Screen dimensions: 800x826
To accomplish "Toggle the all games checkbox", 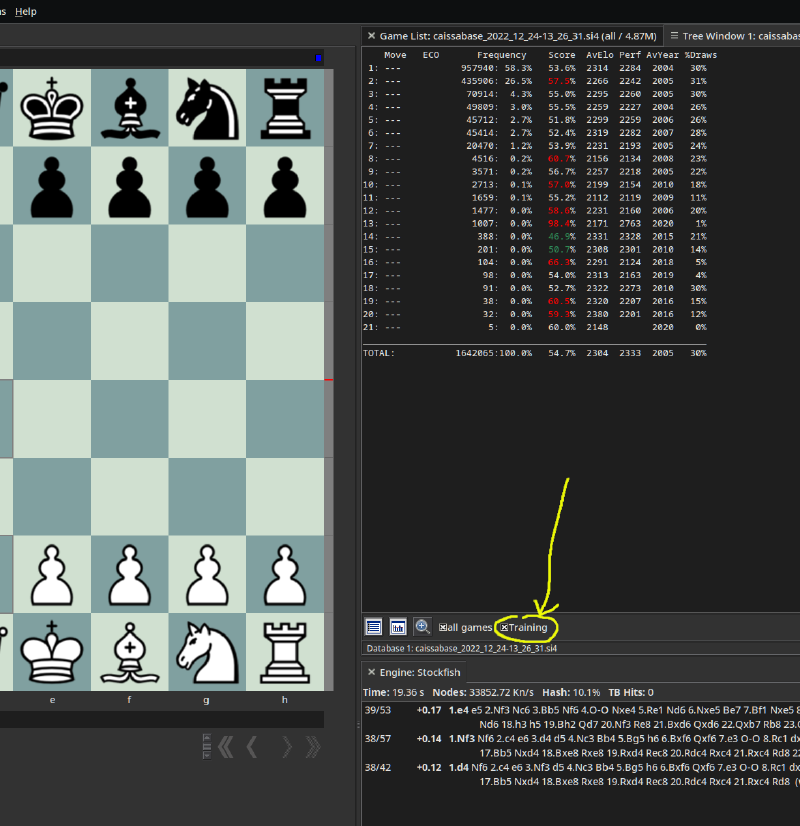I will tap(443, 628).
